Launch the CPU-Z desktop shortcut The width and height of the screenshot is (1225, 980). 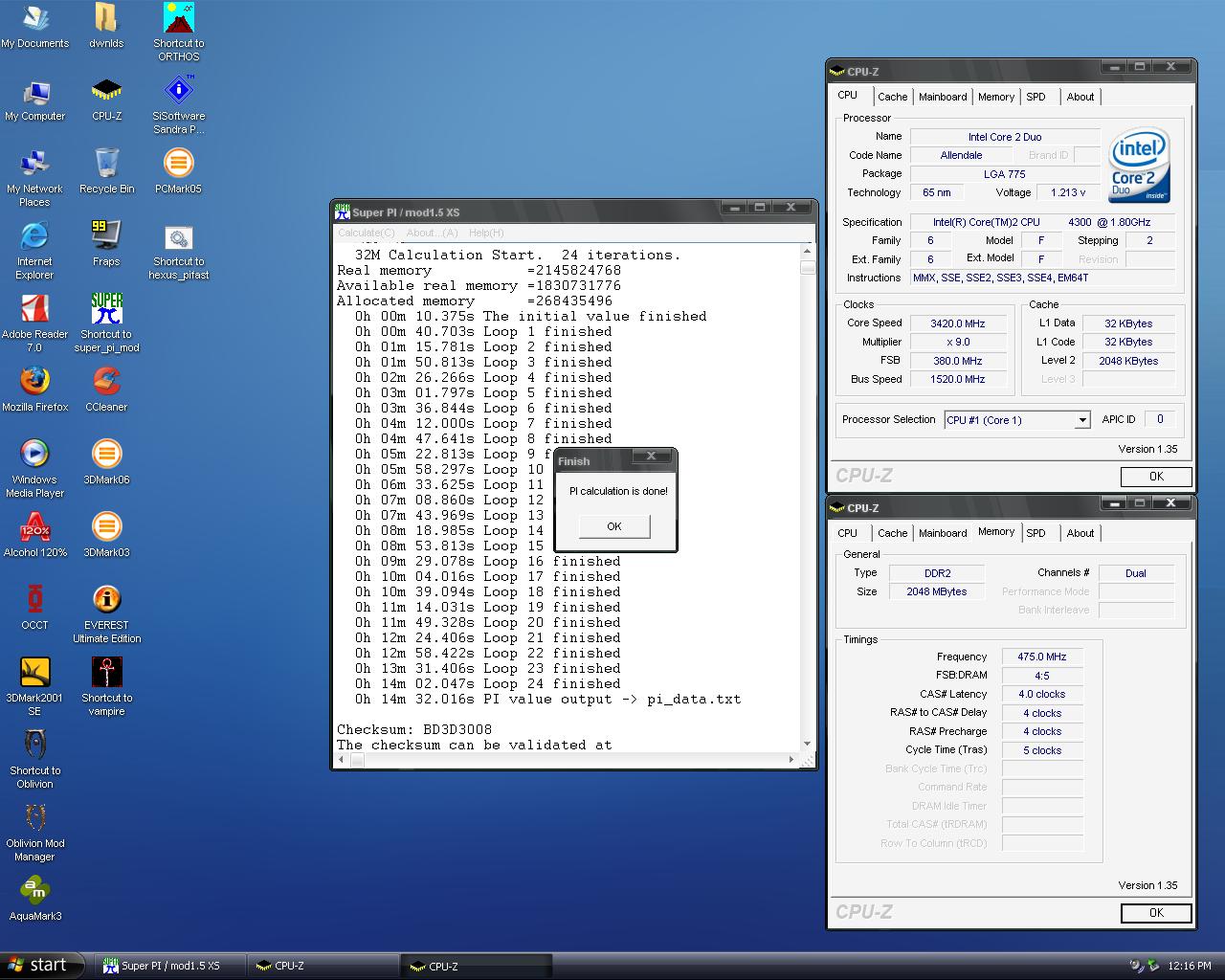[x=106, y=99]
